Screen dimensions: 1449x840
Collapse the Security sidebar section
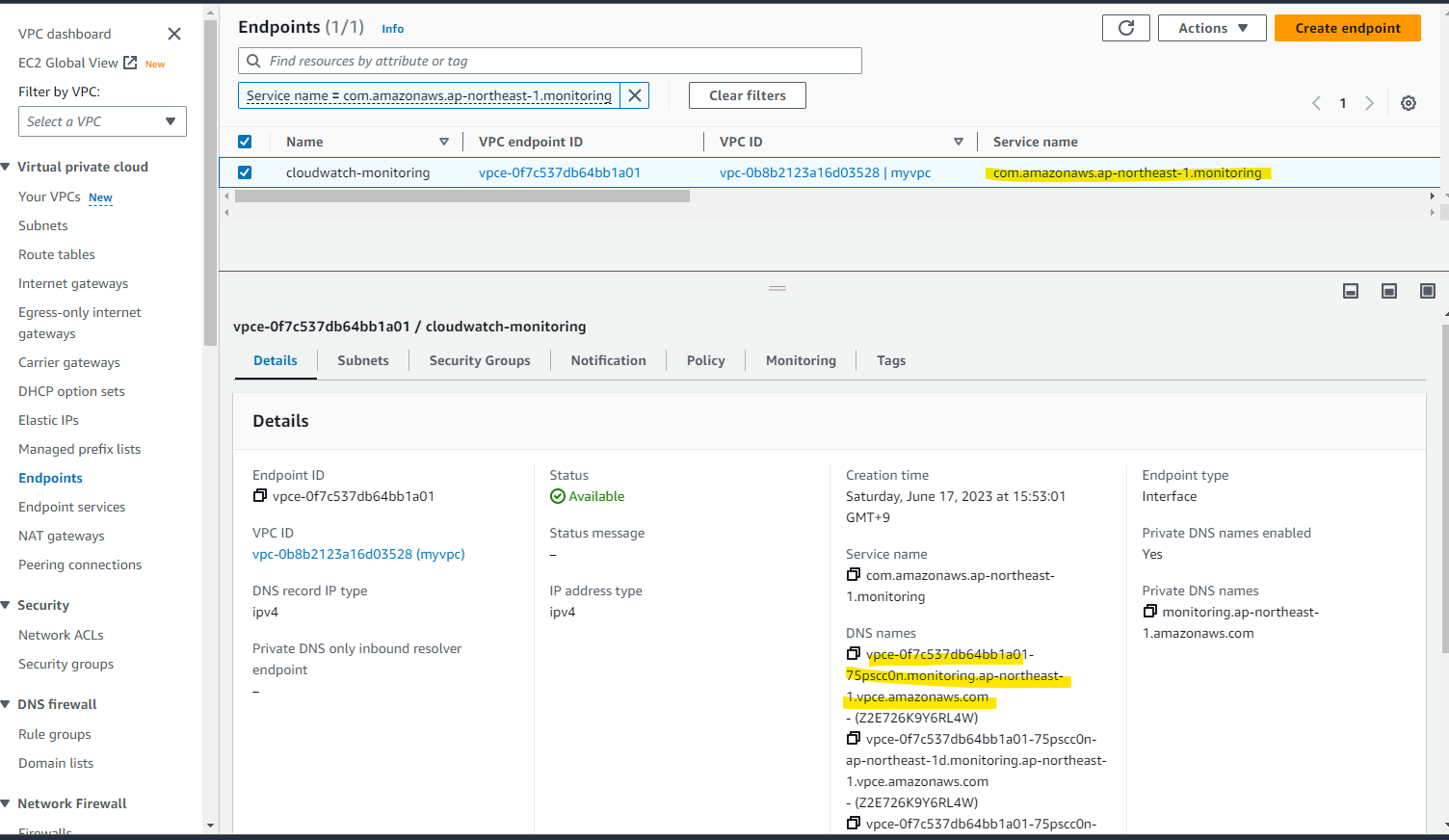[x=6, y=605]
